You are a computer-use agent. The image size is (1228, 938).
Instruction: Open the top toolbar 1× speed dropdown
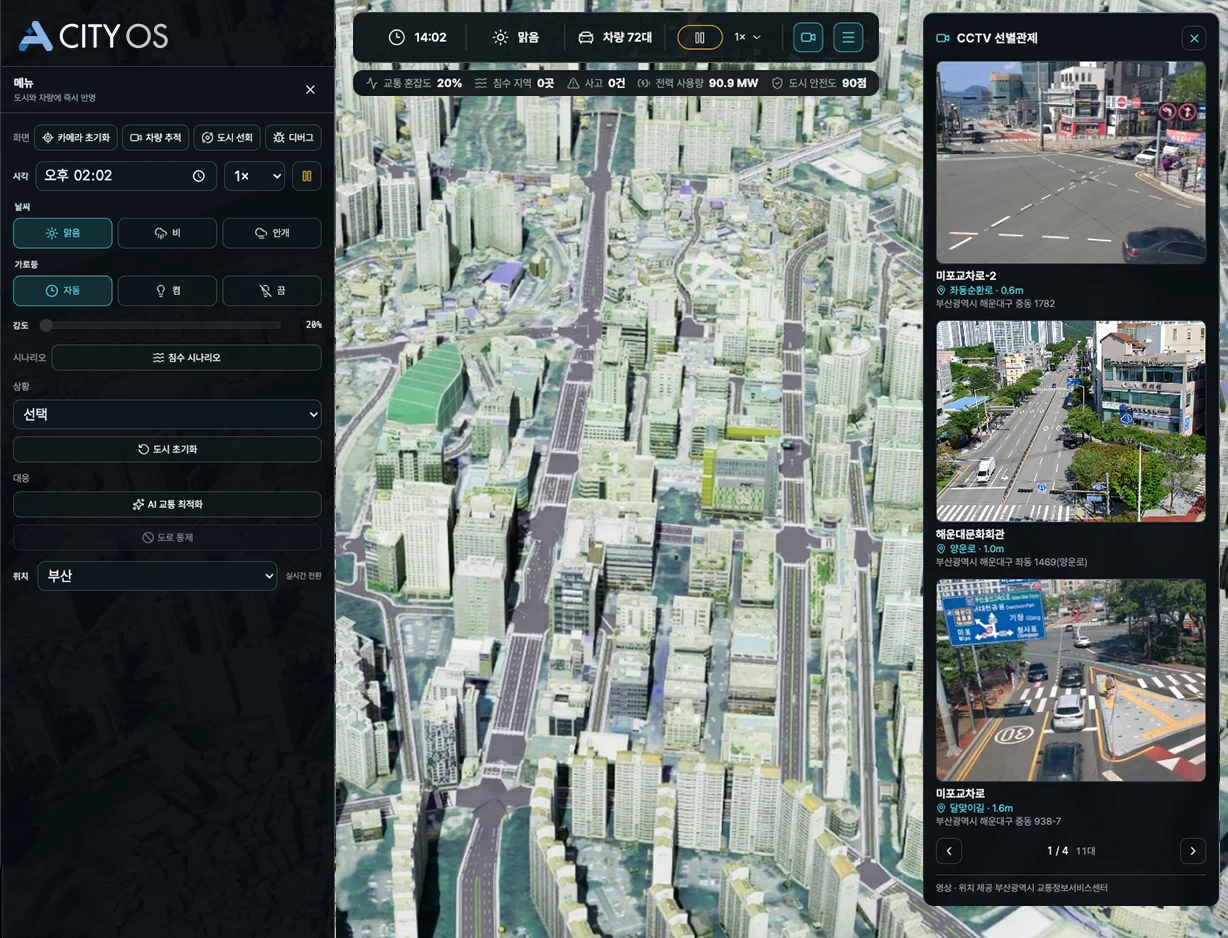747,37
